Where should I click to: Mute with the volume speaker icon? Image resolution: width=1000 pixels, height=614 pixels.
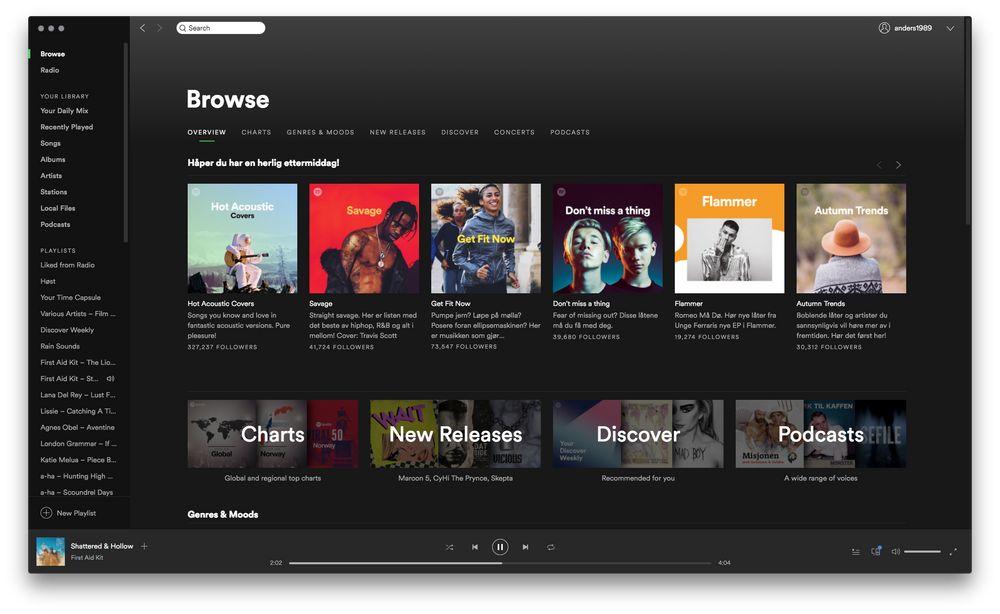(x=895, y=552)
